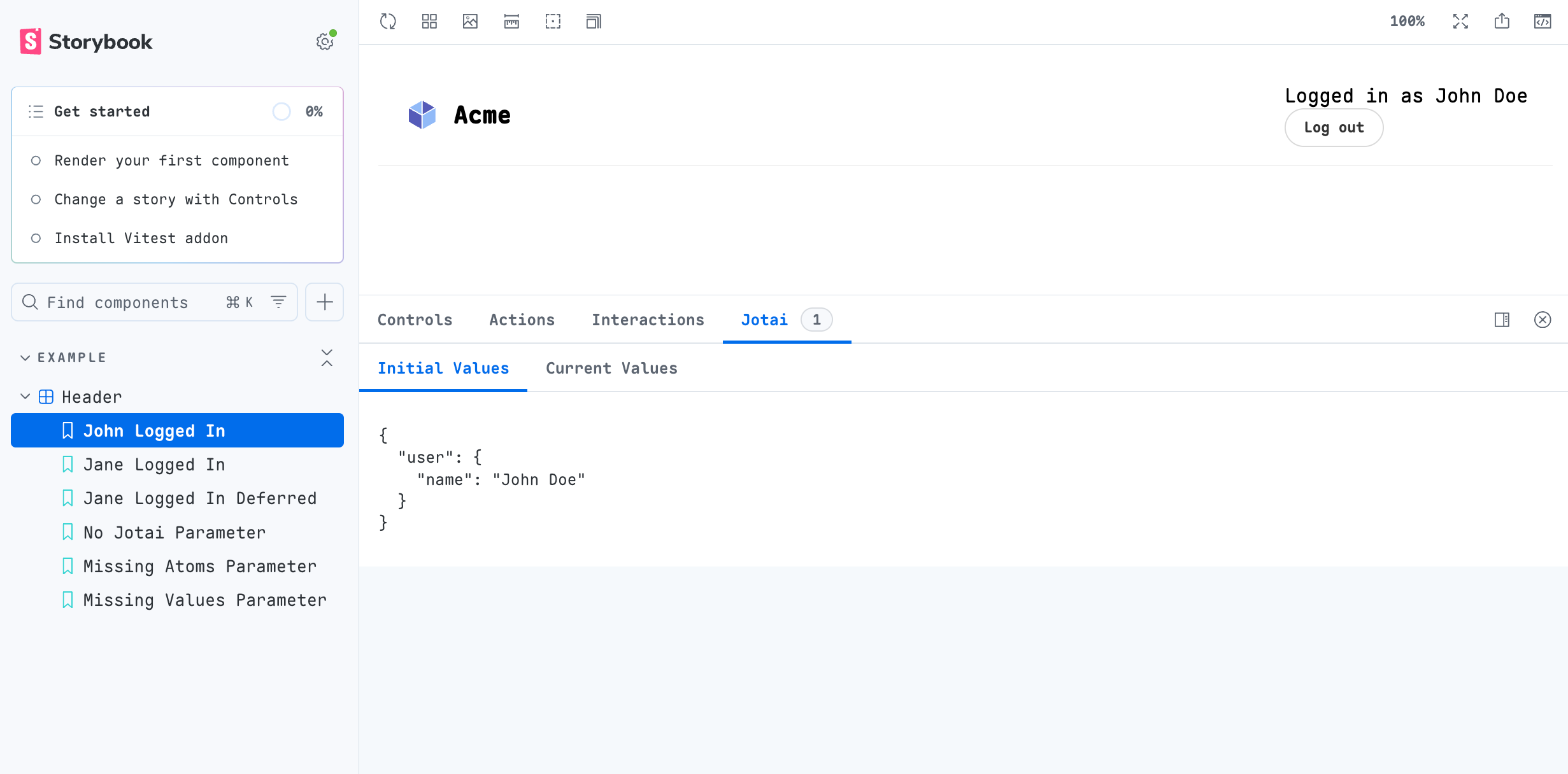Click the Log out button

tap(1334, 127)
